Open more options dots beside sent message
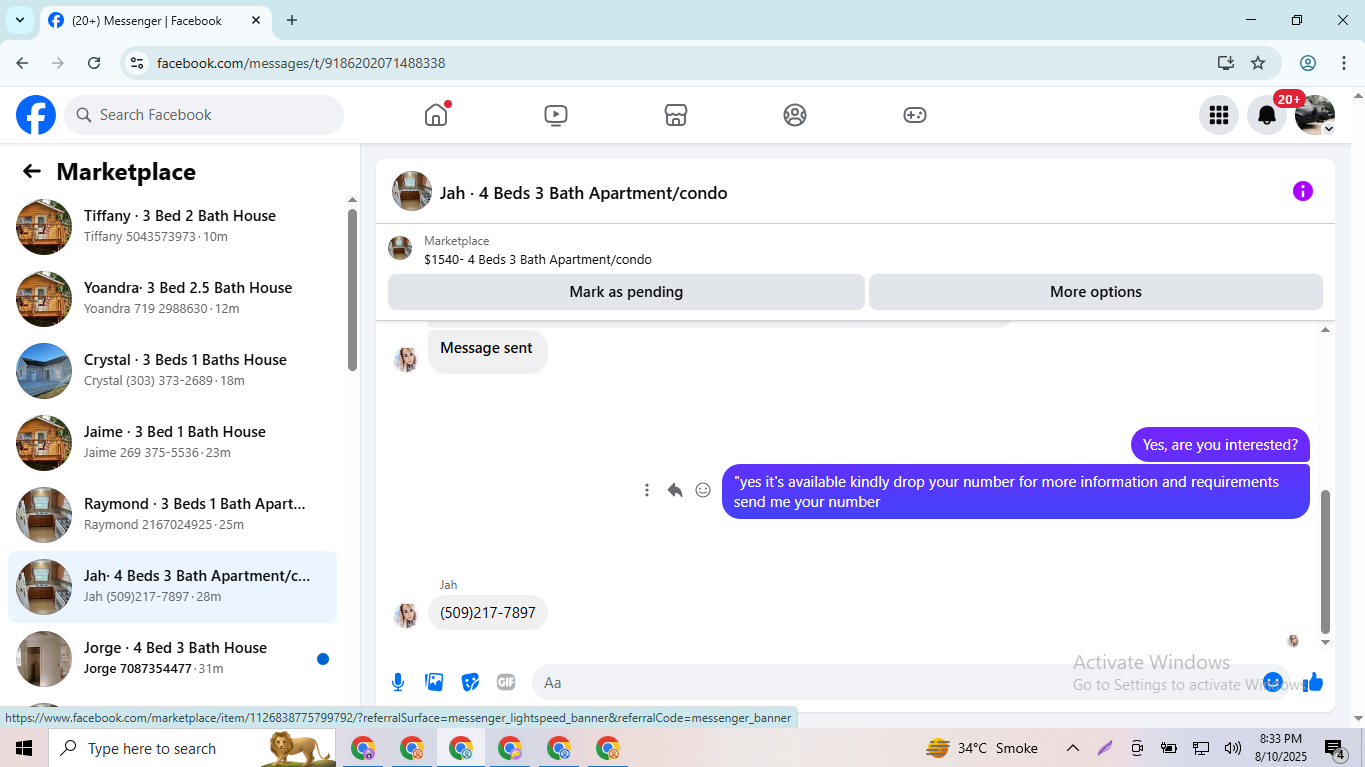Screen dimensions: 1365x767 point(647,490)
